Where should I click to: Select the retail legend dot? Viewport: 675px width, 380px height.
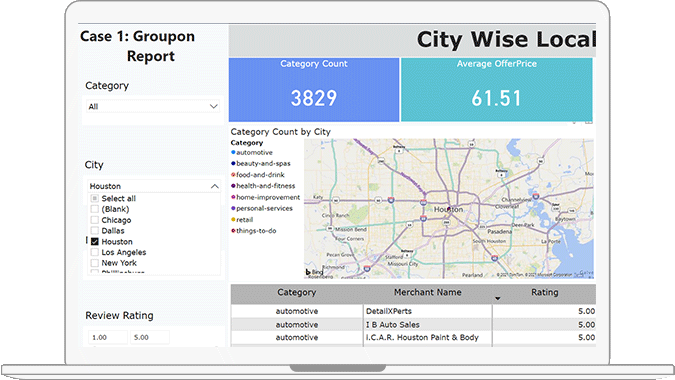click(x=233, y=219)
